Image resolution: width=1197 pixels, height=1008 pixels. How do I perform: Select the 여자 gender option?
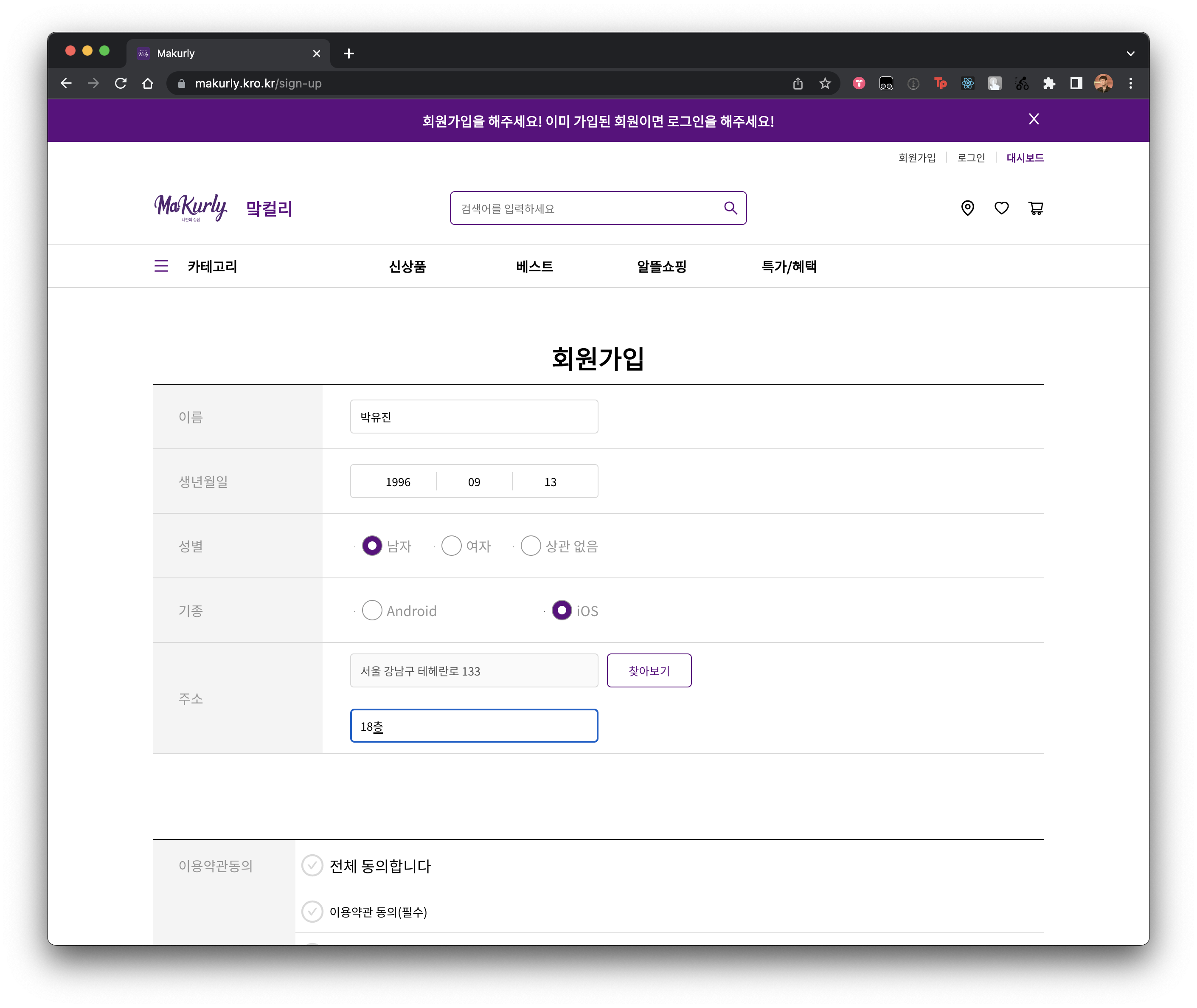pos(451,546)
